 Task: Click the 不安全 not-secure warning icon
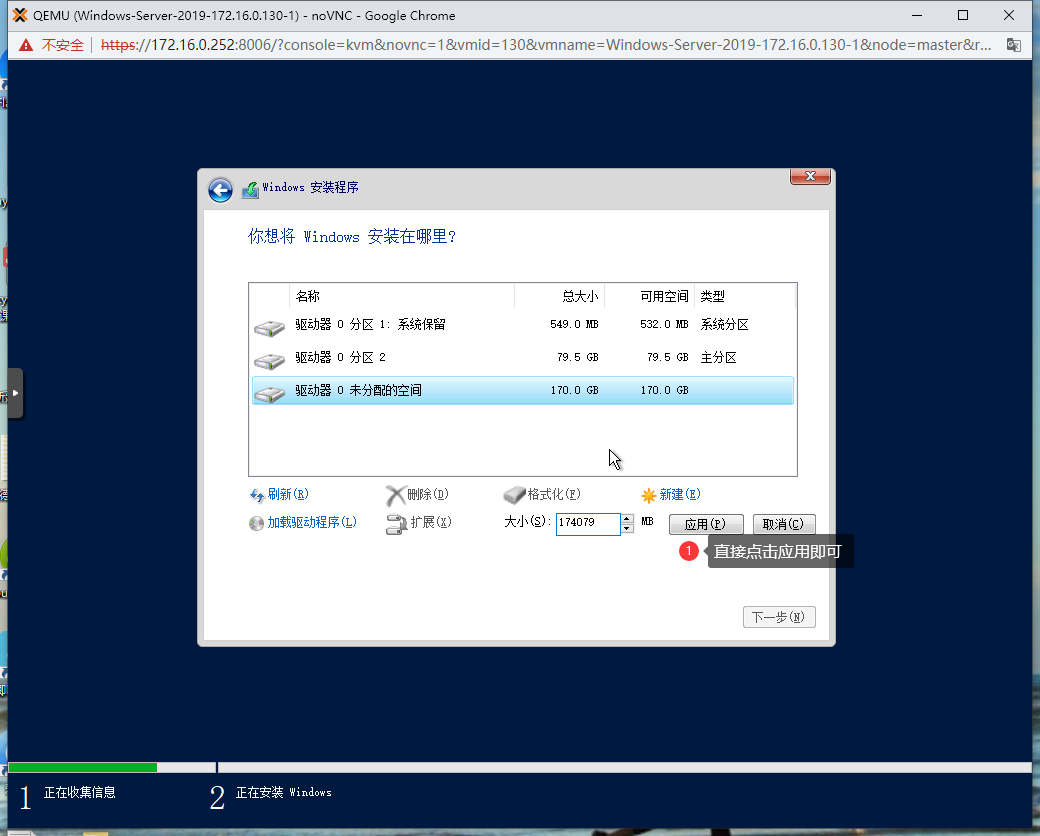[26, 45]
